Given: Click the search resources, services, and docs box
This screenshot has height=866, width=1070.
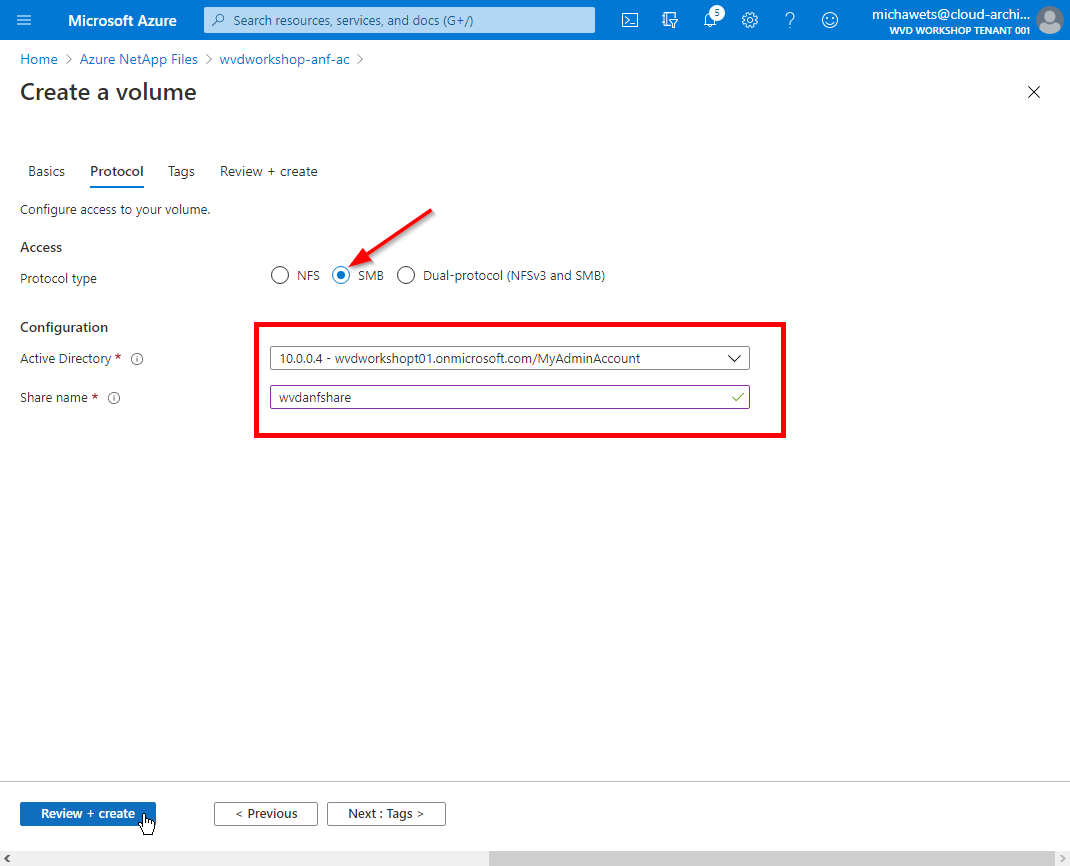Looking at the screenshot, I should (x=399, y=20).
